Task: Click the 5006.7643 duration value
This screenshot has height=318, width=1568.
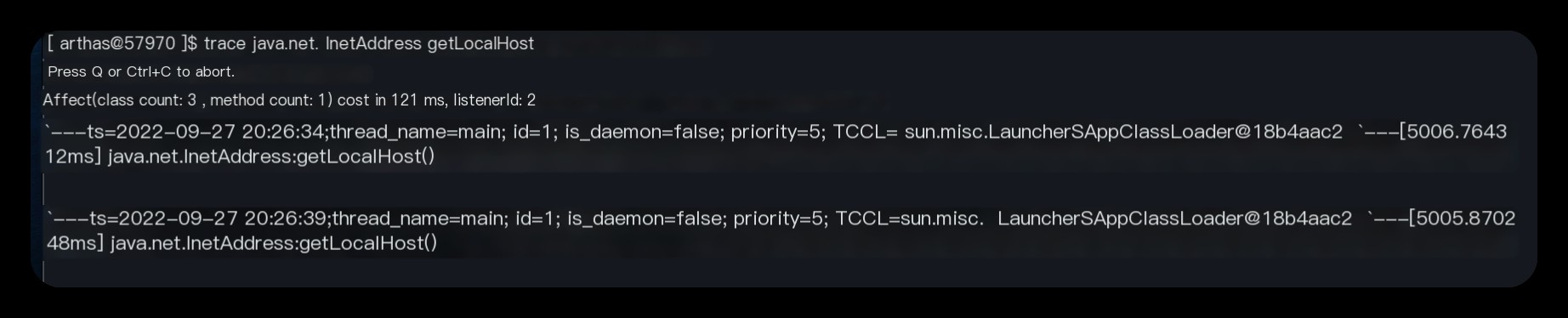Action: pos(1456,132)
